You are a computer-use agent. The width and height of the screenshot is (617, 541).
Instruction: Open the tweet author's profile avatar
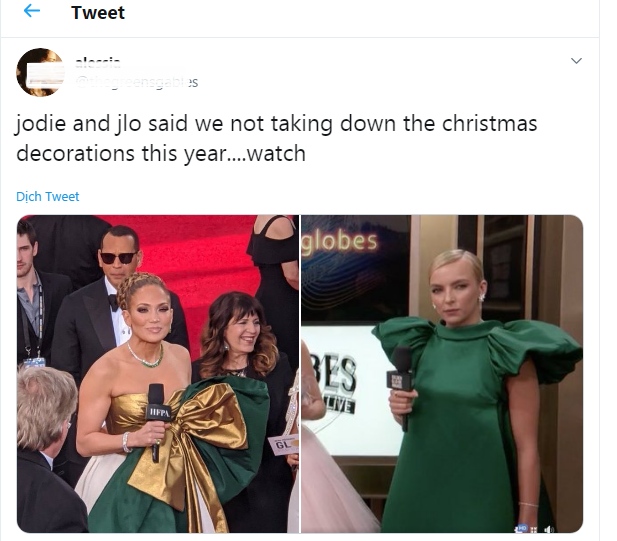point(40,72)
